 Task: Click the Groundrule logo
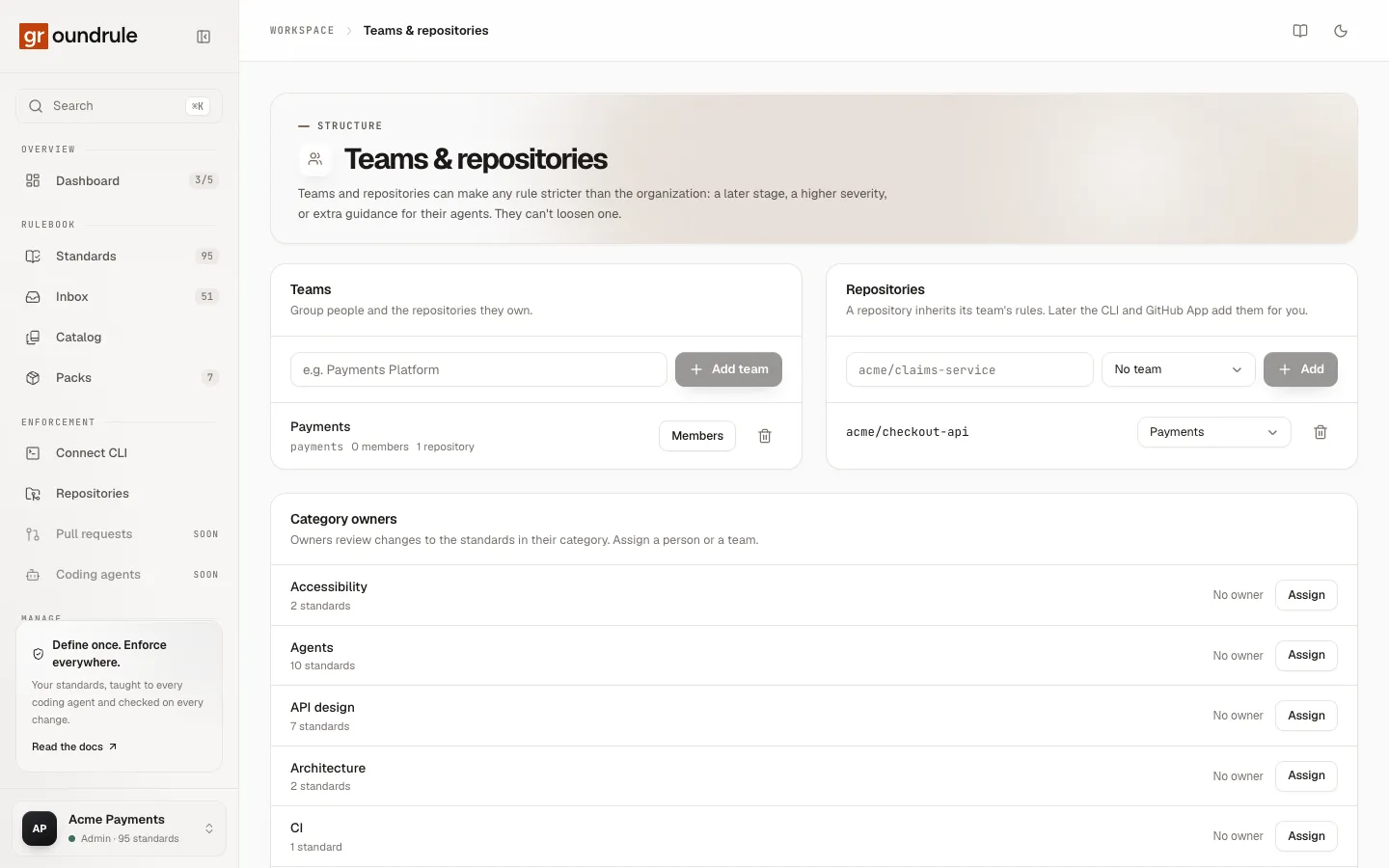pos(78,36)
